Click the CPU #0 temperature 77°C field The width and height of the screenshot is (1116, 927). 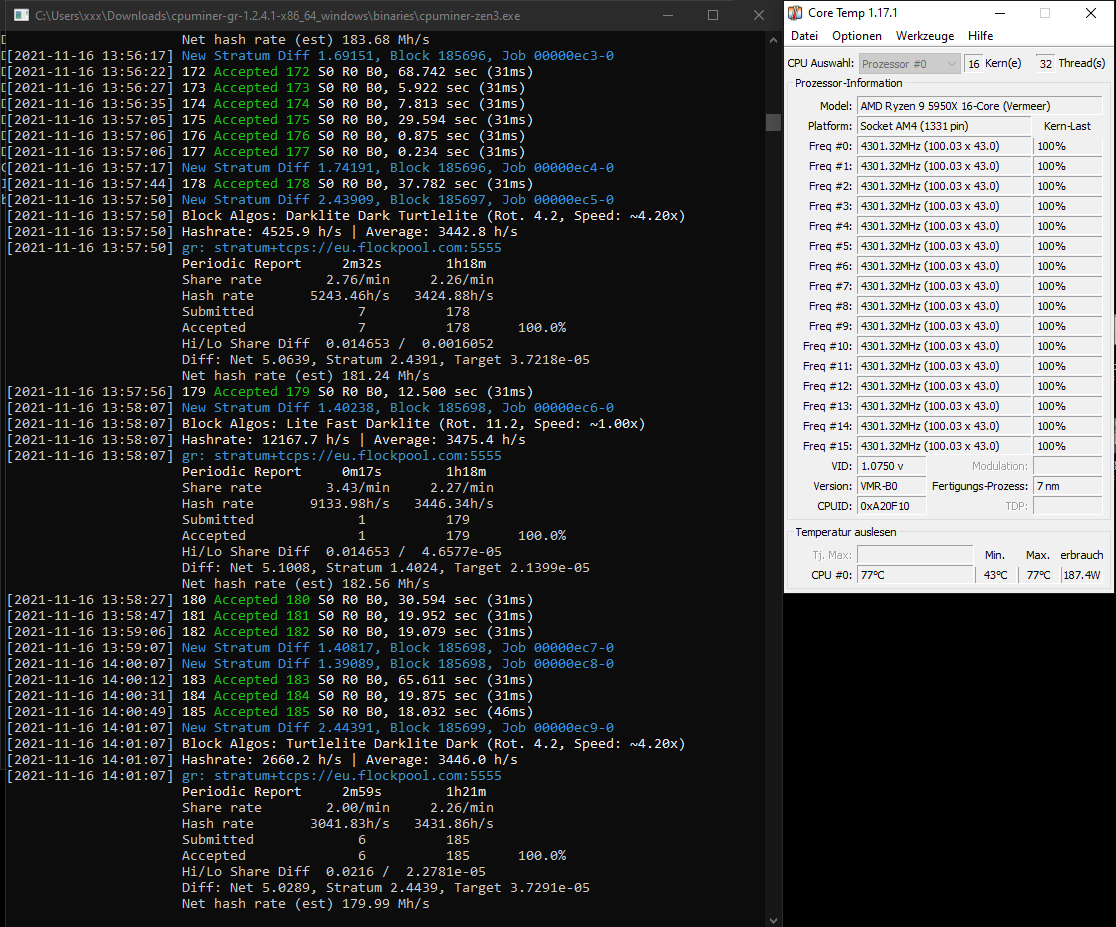click(x=915, y=575)
